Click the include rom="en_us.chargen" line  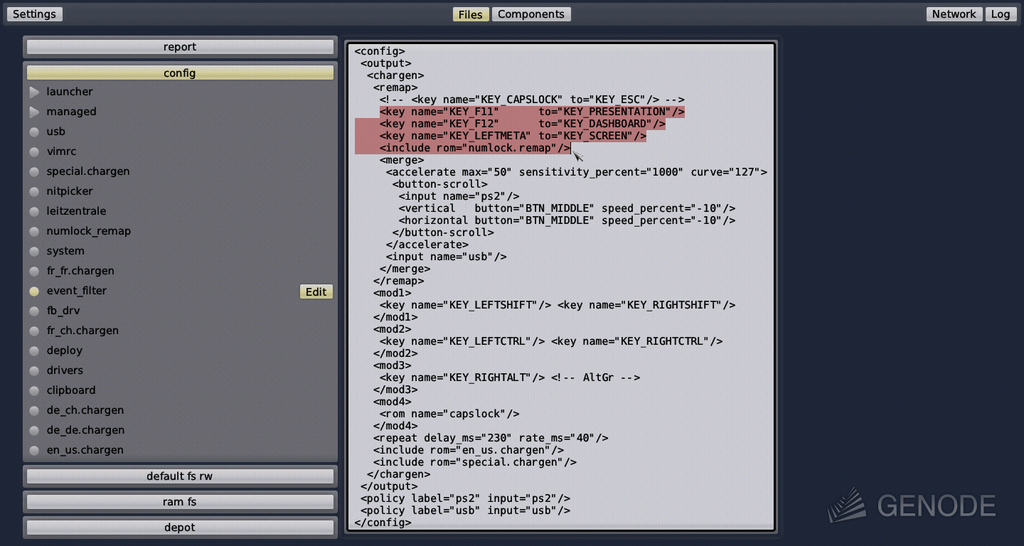click(x=469, y=450)
